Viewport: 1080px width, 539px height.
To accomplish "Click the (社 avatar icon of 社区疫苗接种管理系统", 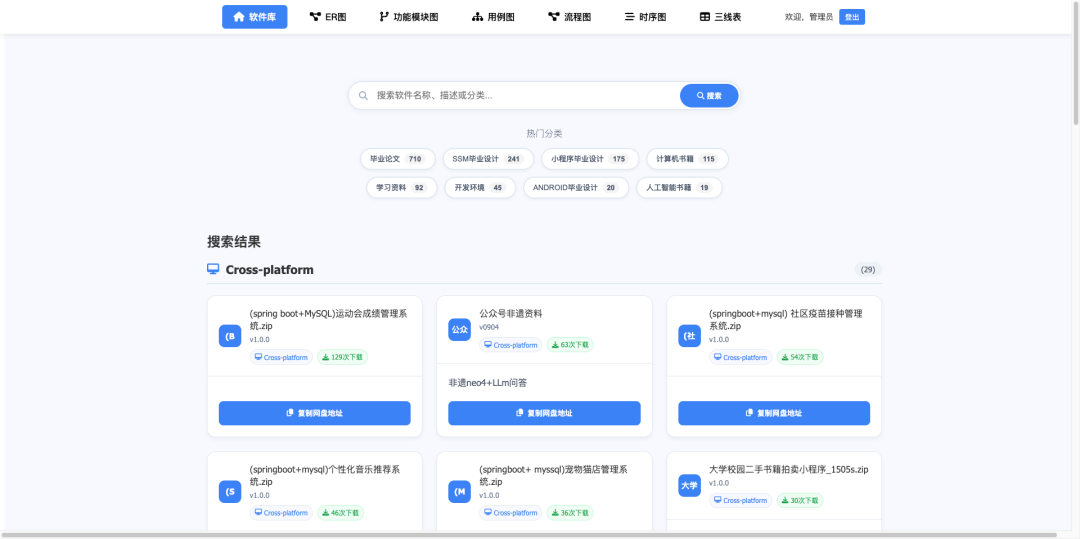I will click(x=689, y=336).
